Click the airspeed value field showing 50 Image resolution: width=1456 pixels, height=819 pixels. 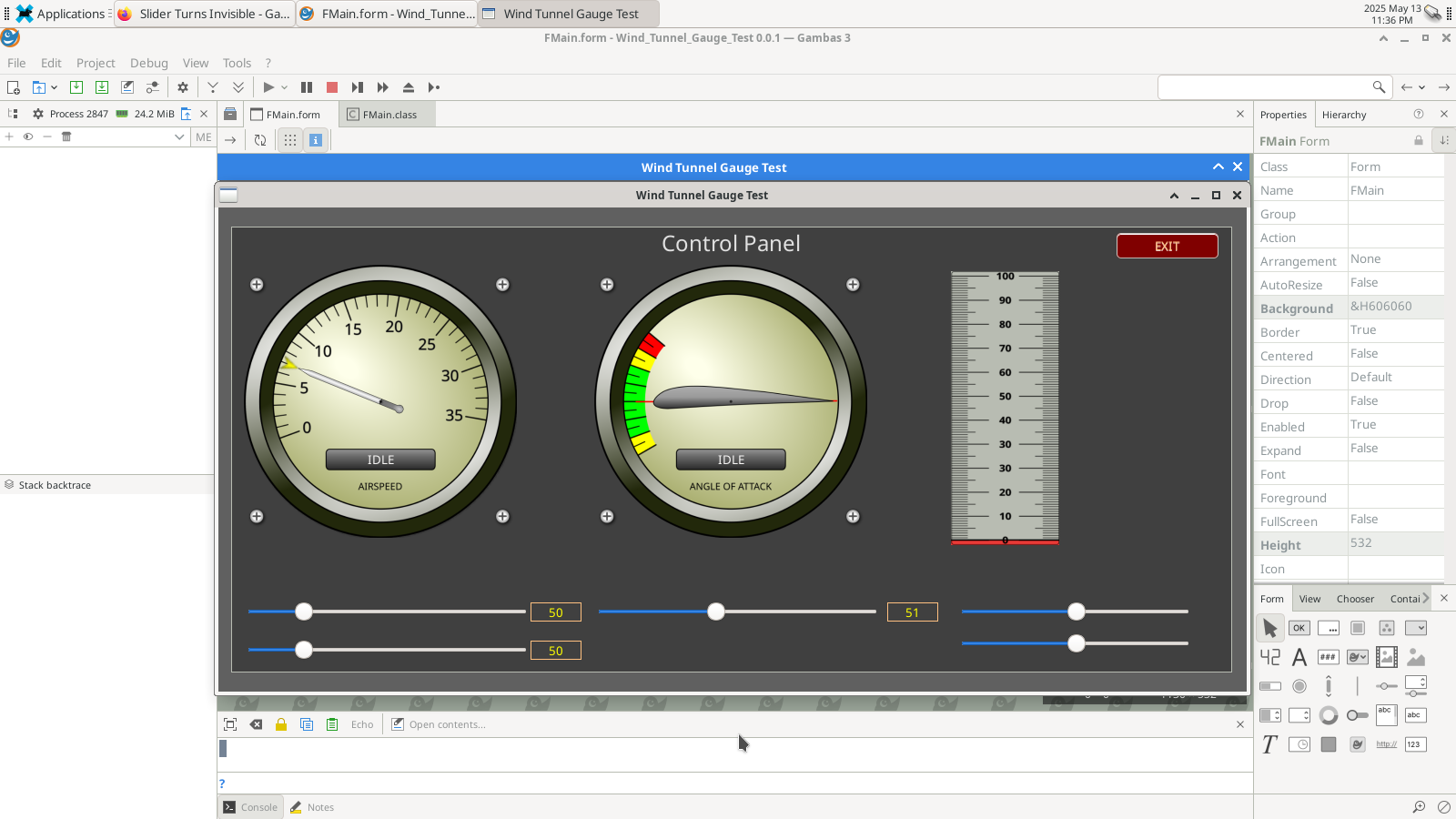(x=555, y=612)
